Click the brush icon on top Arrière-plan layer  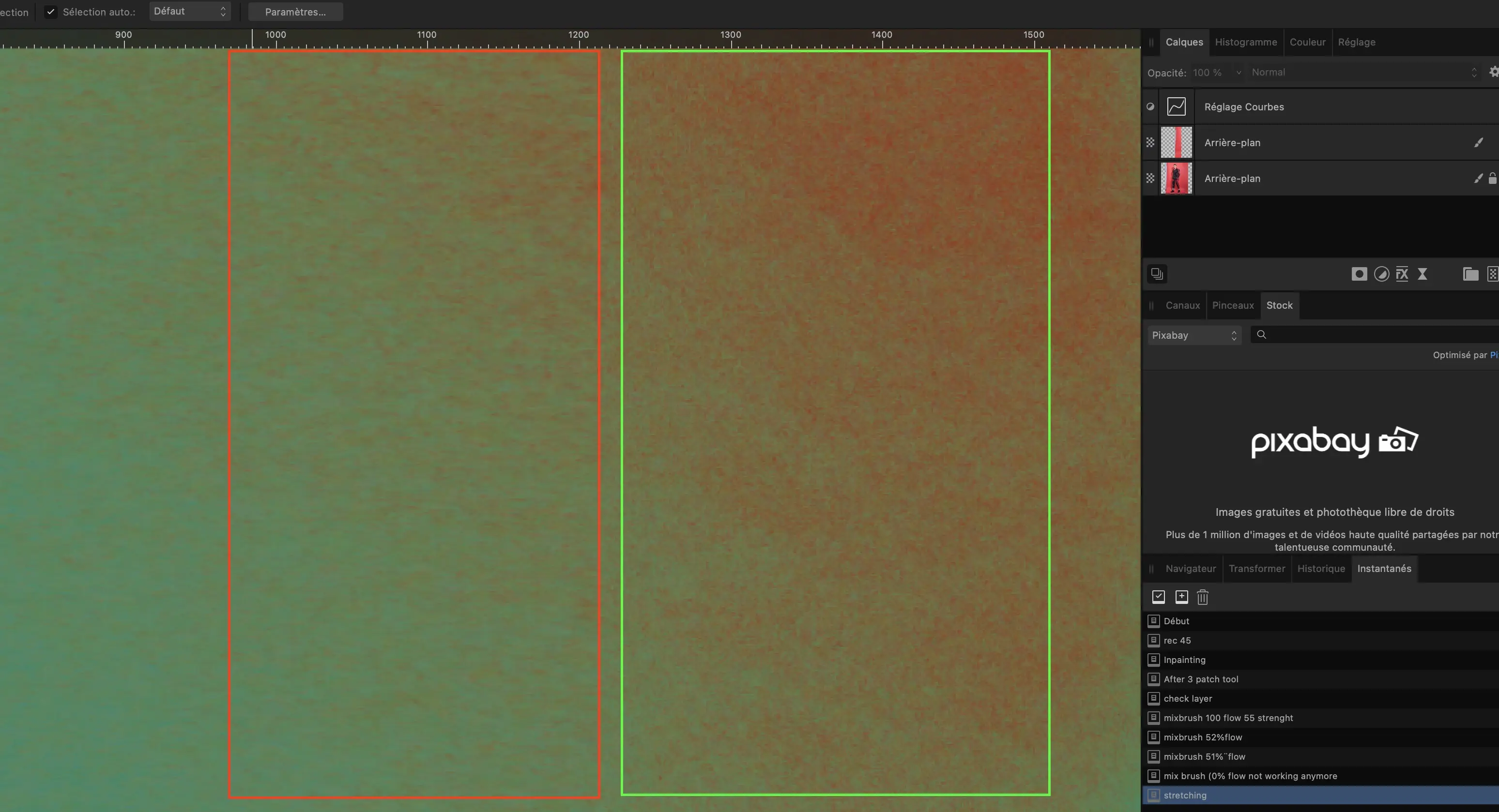pos(1479,142)
